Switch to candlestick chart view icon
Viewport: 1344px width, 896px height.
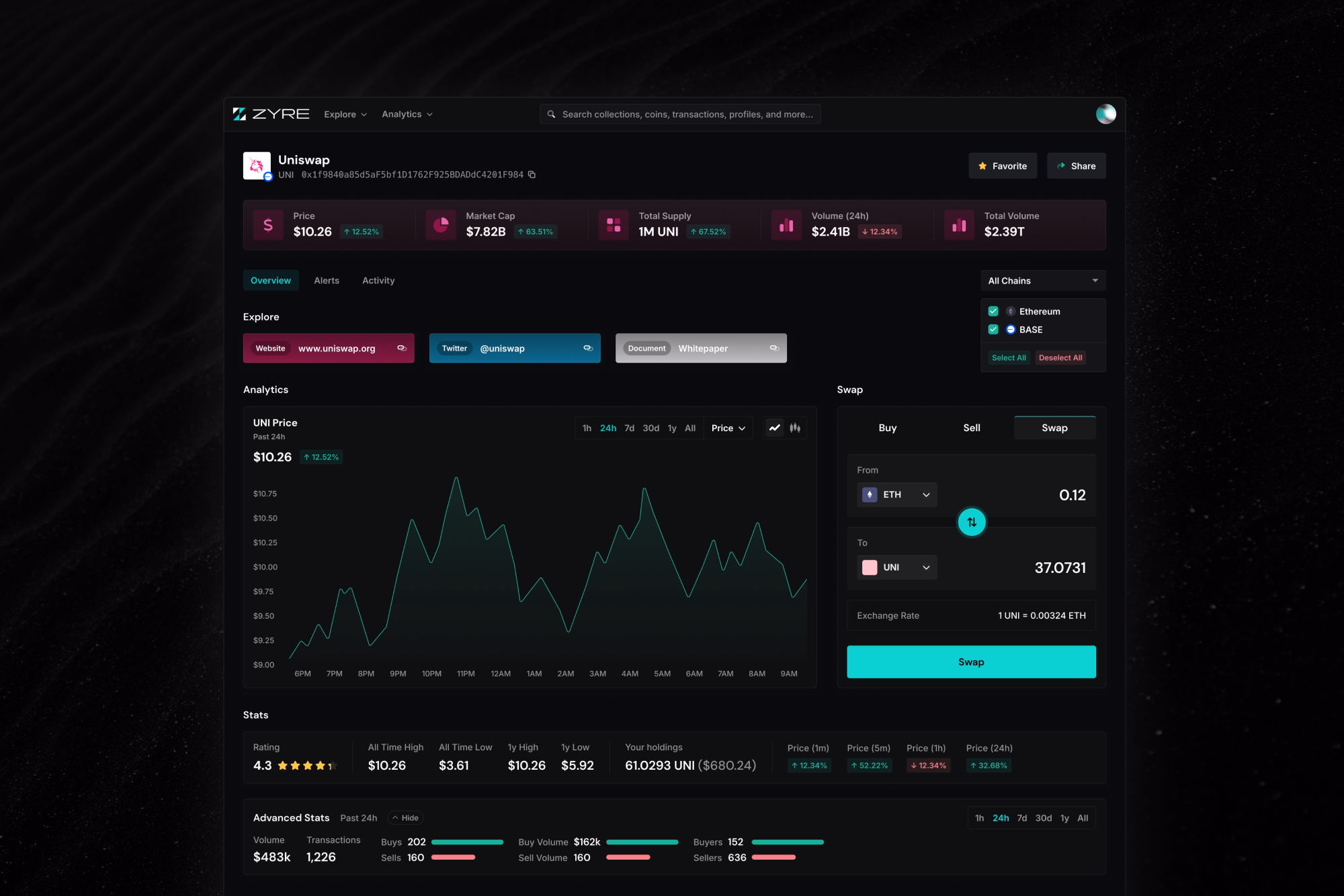(x=795, y=428)
